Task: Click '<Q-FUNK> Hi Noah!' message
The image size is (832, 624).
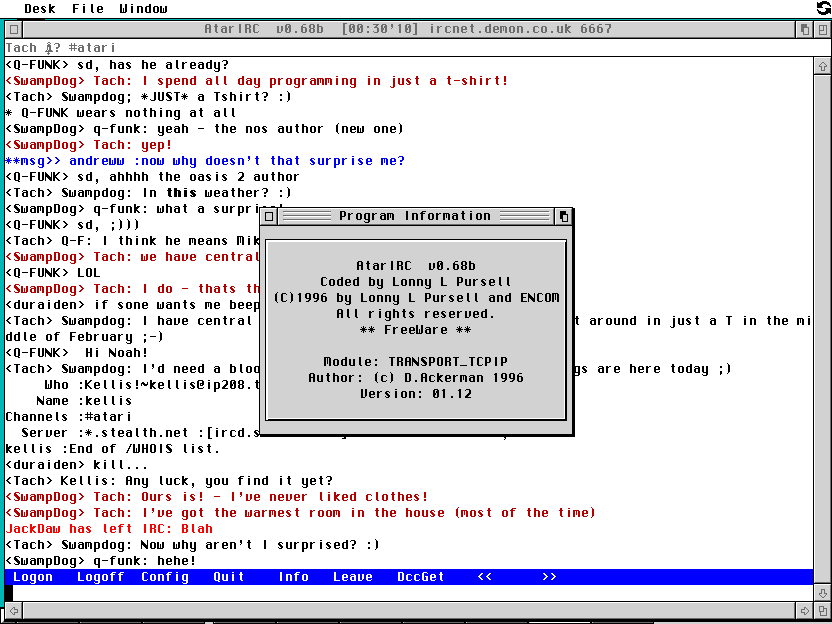Action: coord(76,353)
